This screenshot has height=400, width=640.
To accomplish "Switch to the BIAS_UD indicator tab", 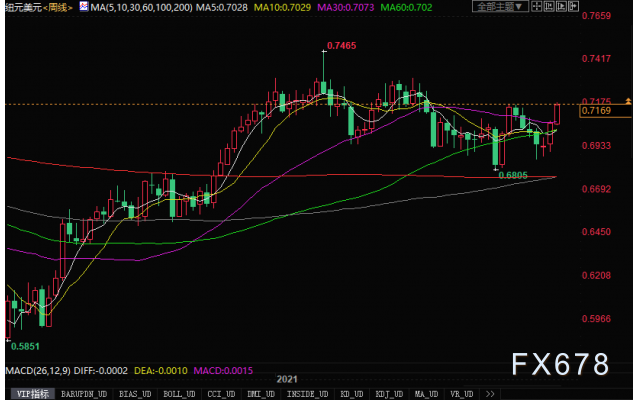I will click(135, 394).
